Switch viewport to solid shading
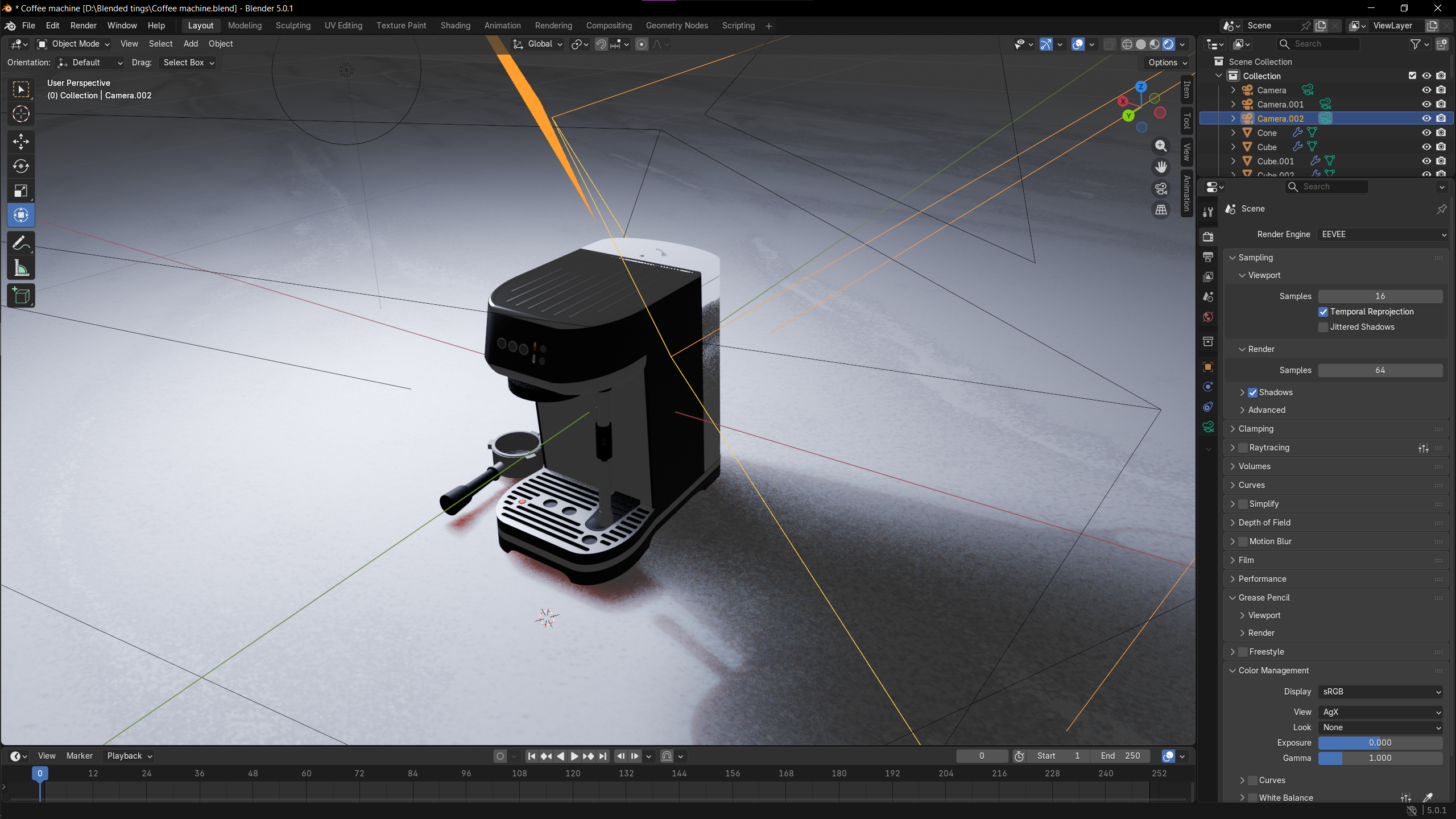Screen dimensions: 1456x819 tap(1141, 44)
